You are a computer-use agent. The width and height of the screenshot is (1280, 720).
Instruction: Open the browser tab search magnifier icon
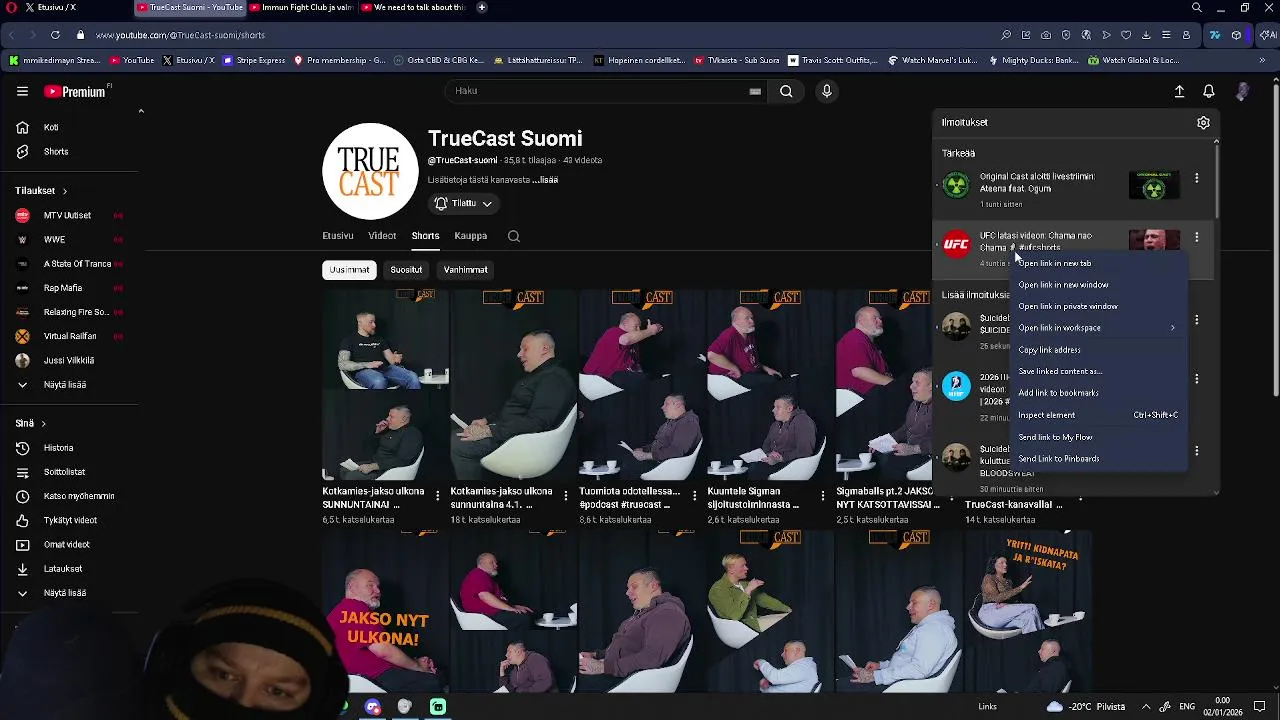click(x=1196, y=7)
